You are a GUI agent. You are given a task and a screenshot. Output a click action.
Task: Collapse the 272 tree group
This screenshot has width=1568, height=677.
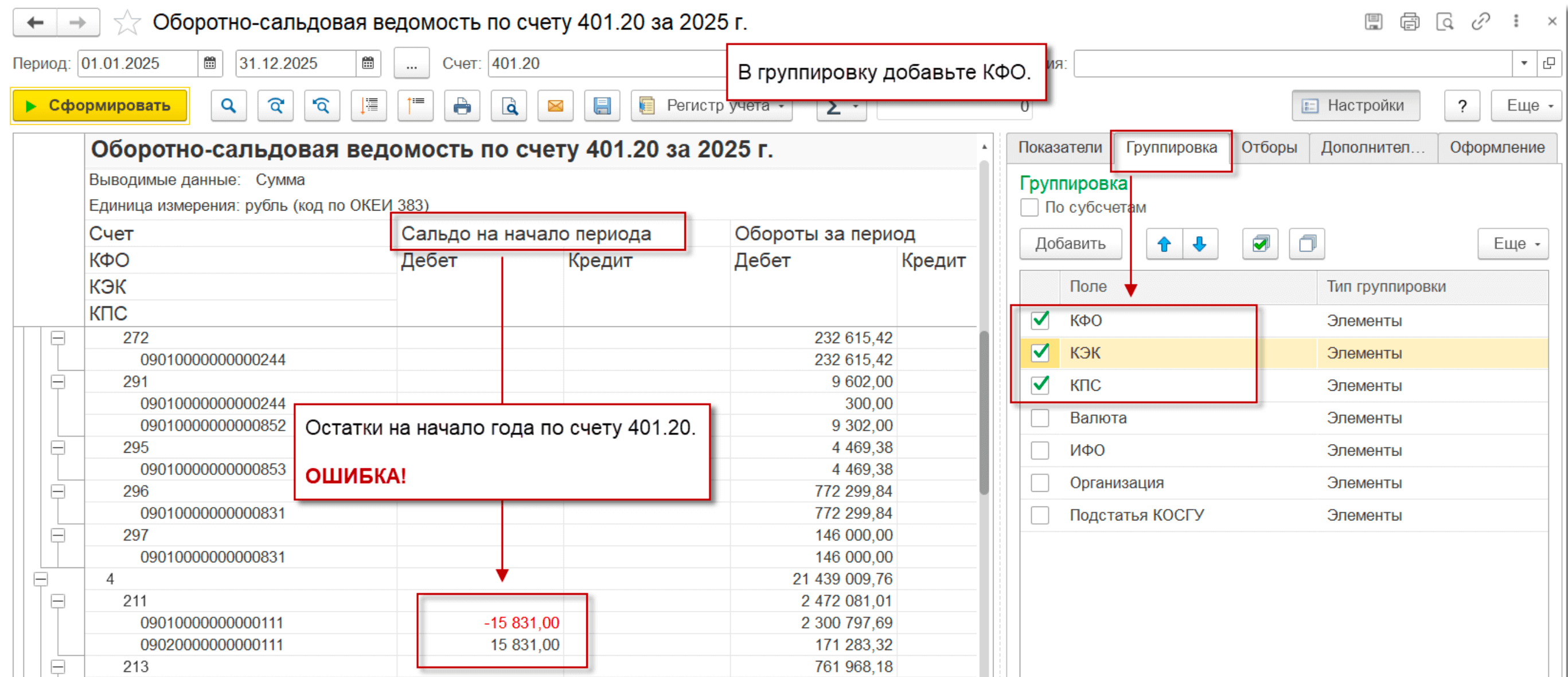[58, 338]
